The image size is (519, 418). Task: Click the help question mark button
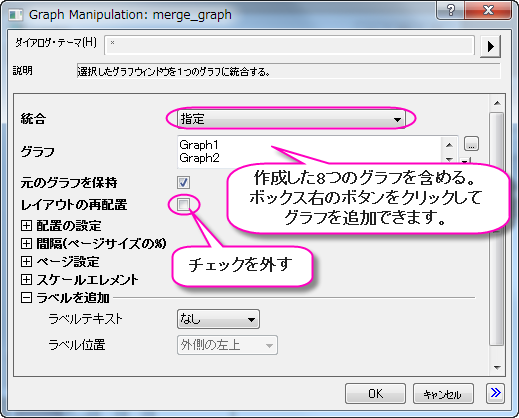coord(451,11)
